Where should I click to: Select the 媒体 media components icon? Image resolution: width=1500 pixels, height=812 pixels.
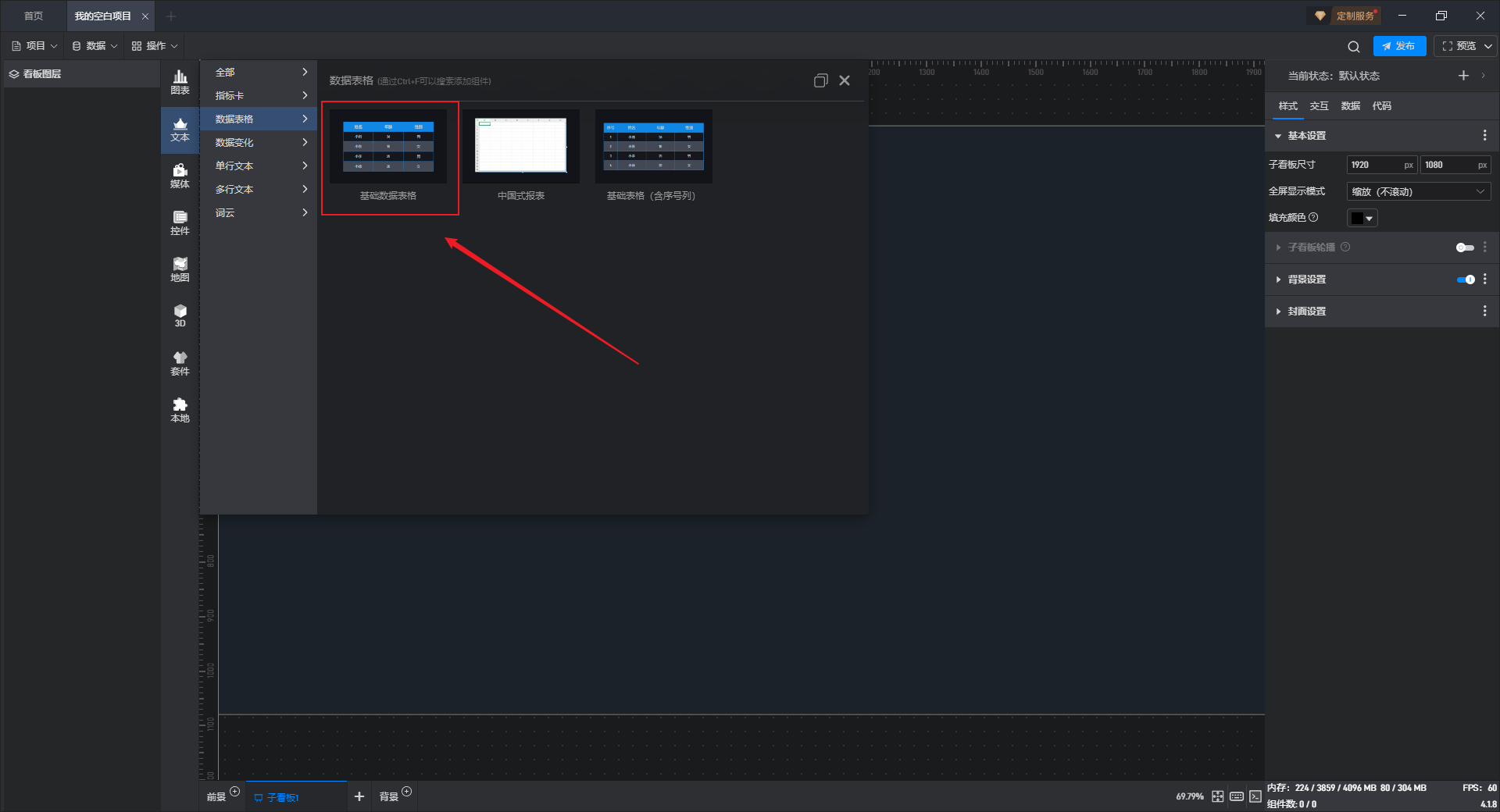(180, 176)
